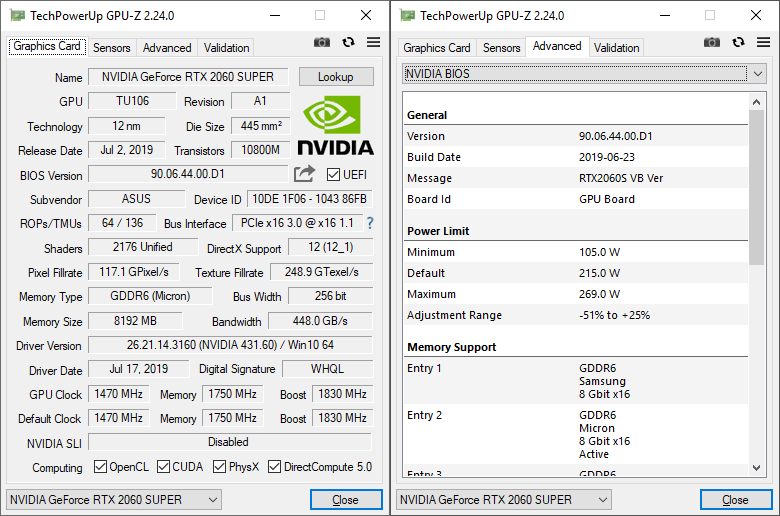Click the scrollbar down arrow in BIOS list

coord(757,467)
